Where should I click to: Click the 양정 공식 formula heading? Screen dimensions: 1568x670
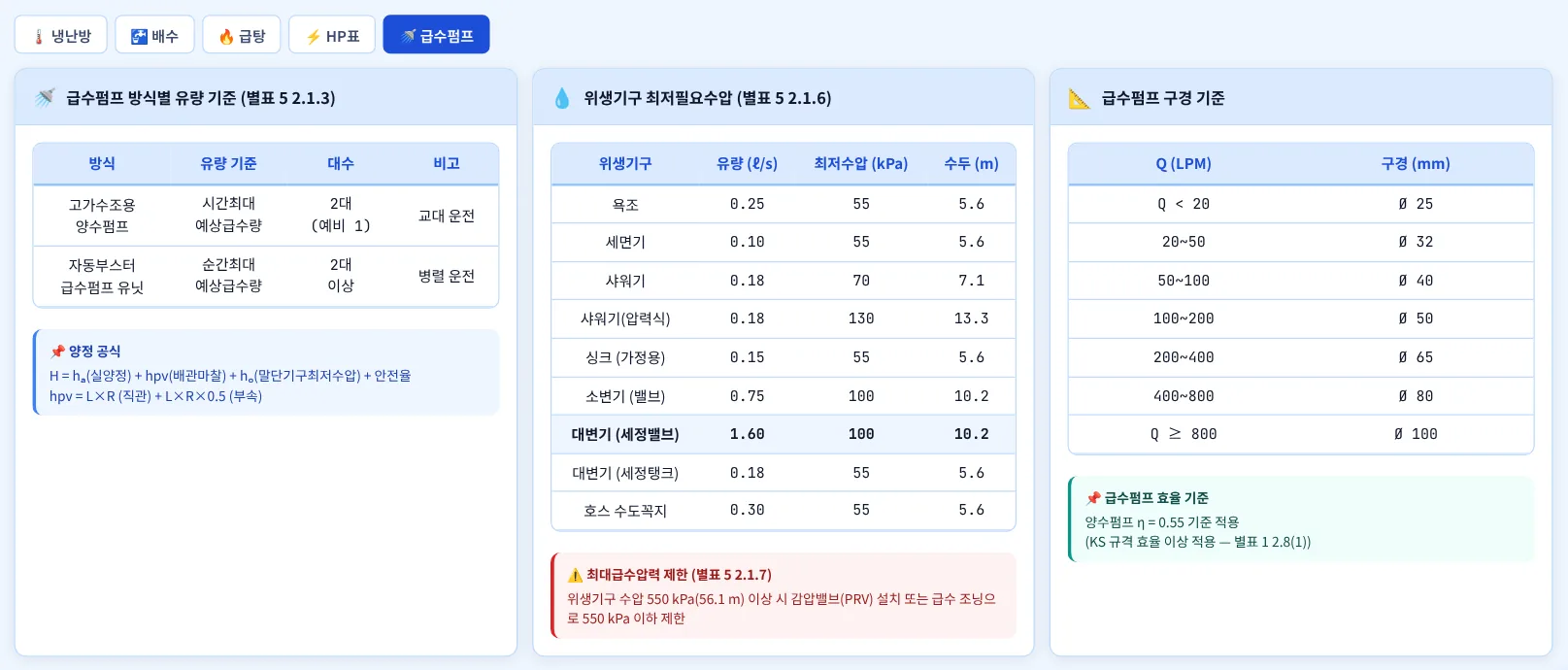94,352
